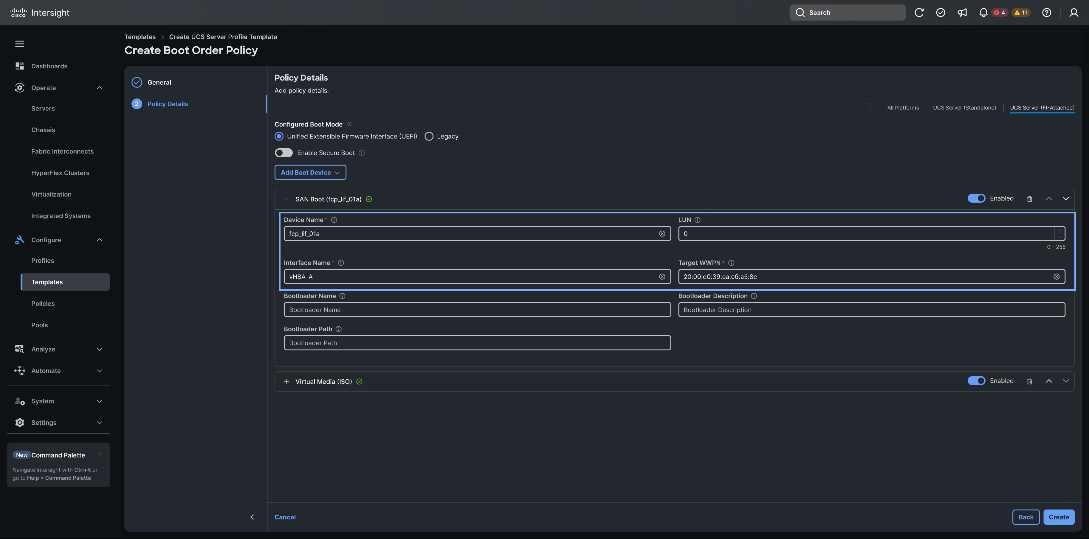Click the Cisco Intersight logo
This screenshot has width=1089, height=539.
[x=40, y=13]
